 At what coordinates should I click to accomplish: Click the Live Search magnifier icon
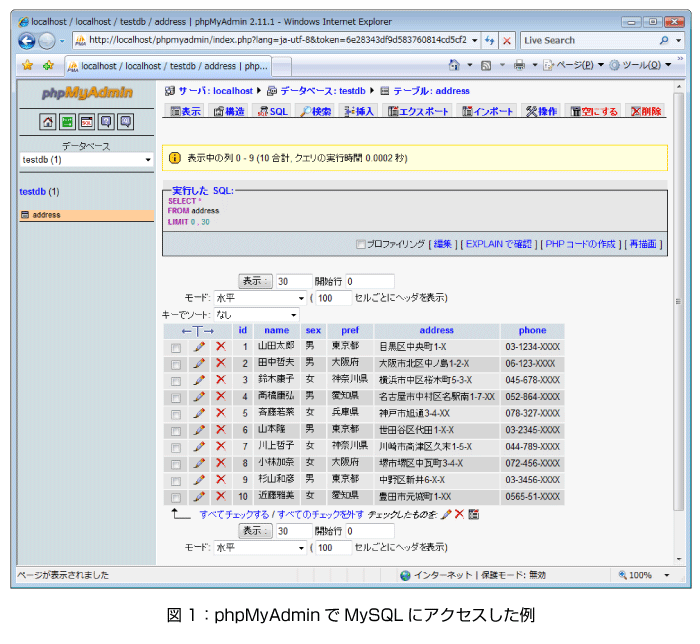coord(664,41)
